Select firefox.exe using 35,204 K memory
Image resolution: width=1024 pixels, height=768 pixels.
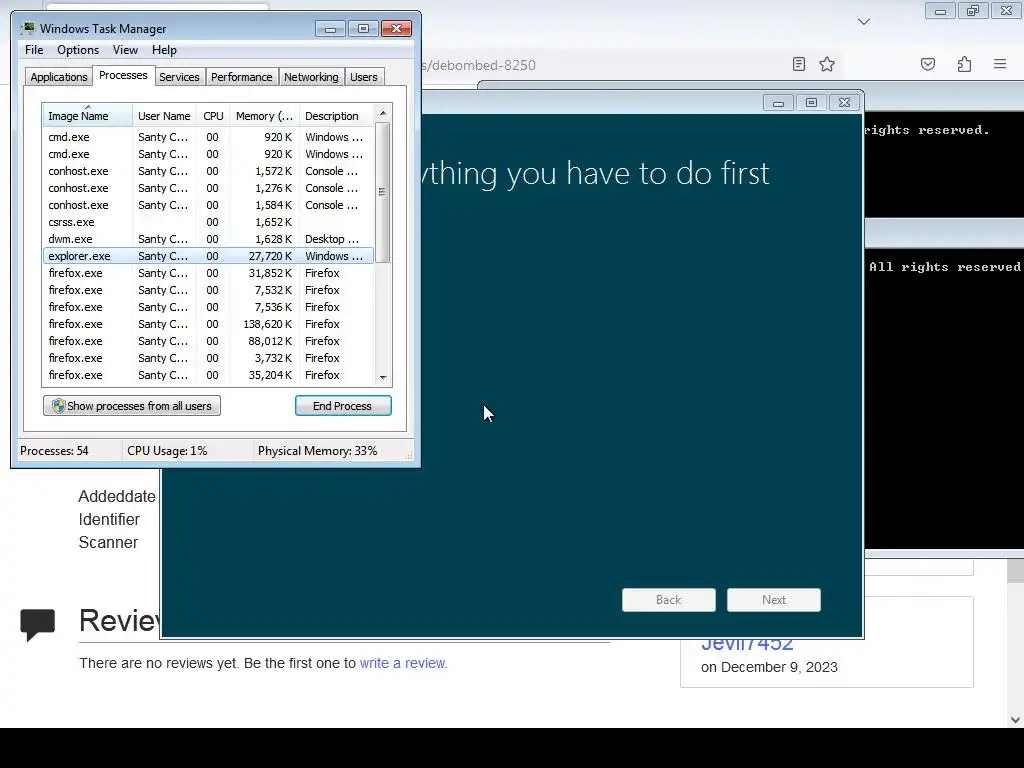(x=208, y=375)
